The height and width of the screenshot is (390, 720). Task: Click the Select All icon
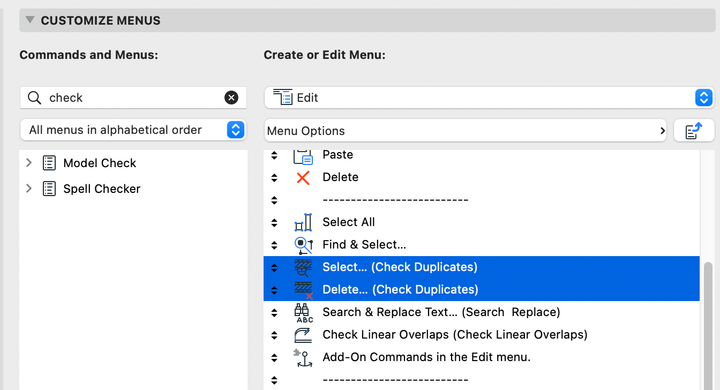point(303,222)
